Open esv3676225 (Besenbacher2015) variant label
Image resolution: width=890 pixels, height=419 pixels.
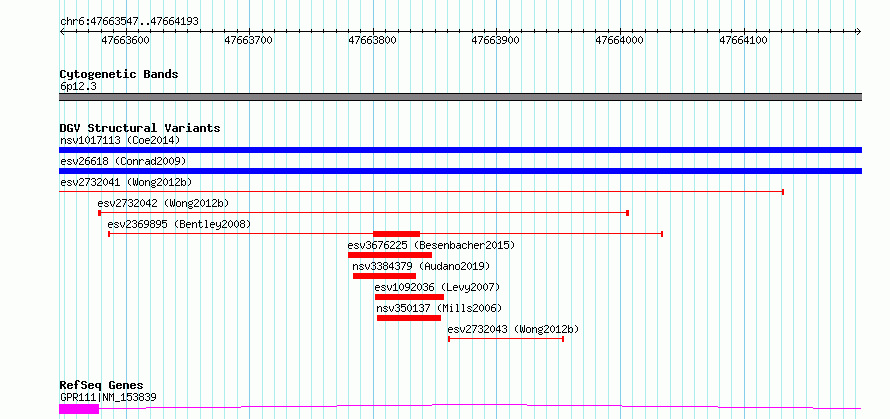click(431, 245)
